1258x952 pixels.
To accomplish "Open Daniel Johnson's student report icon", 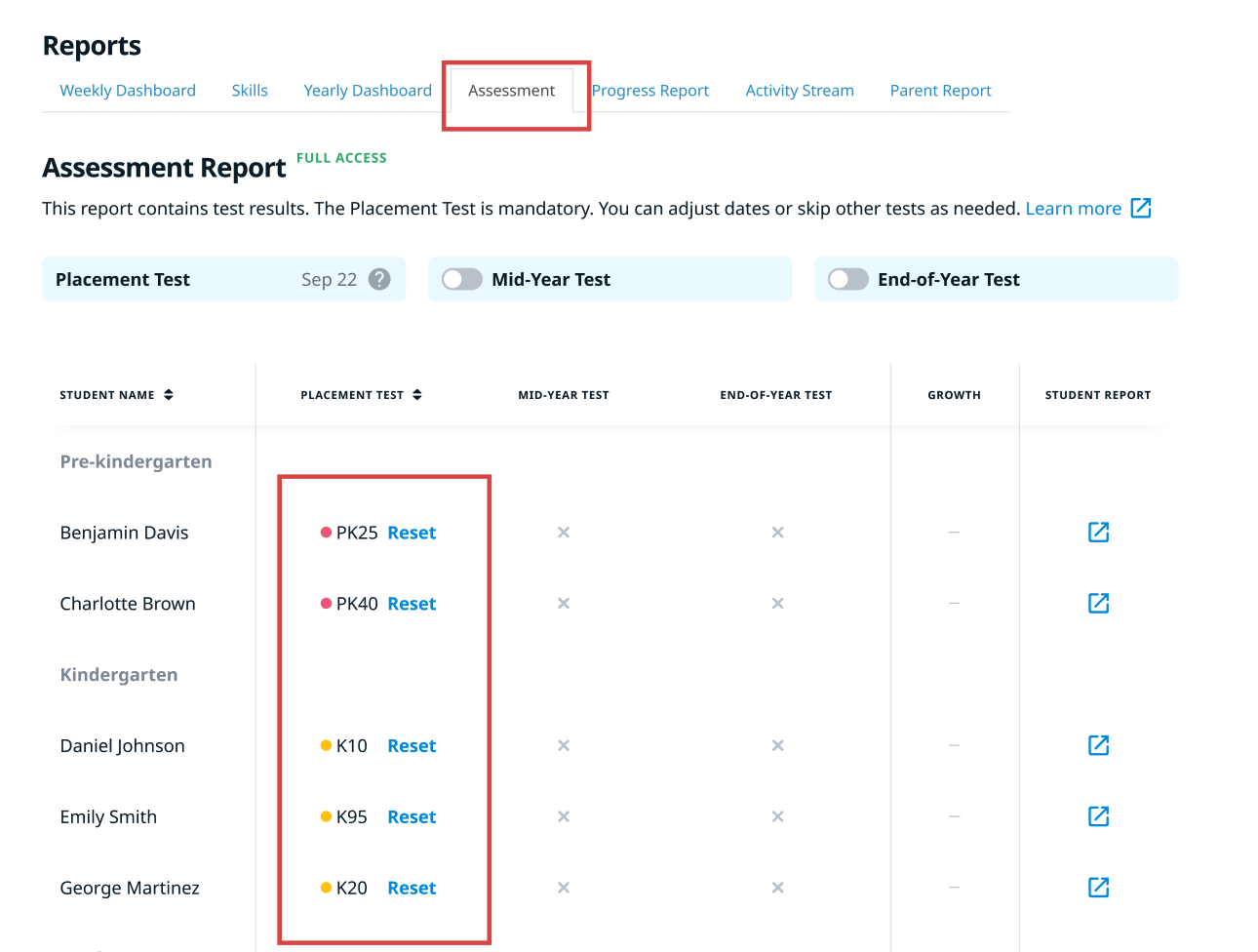I will 1098,746.
